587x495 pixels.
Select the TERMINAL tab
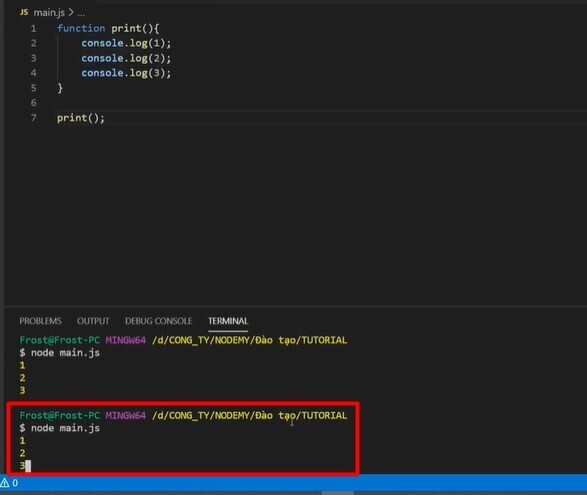228,321
